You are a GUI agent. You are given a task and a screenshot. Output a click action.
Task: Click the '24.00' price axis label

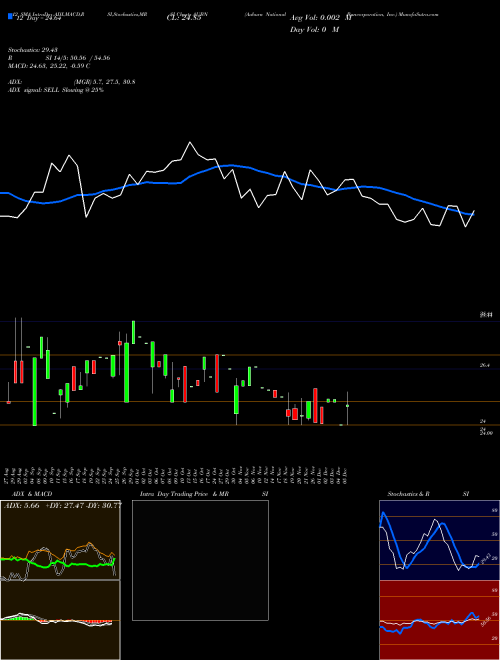click(486, 433)
